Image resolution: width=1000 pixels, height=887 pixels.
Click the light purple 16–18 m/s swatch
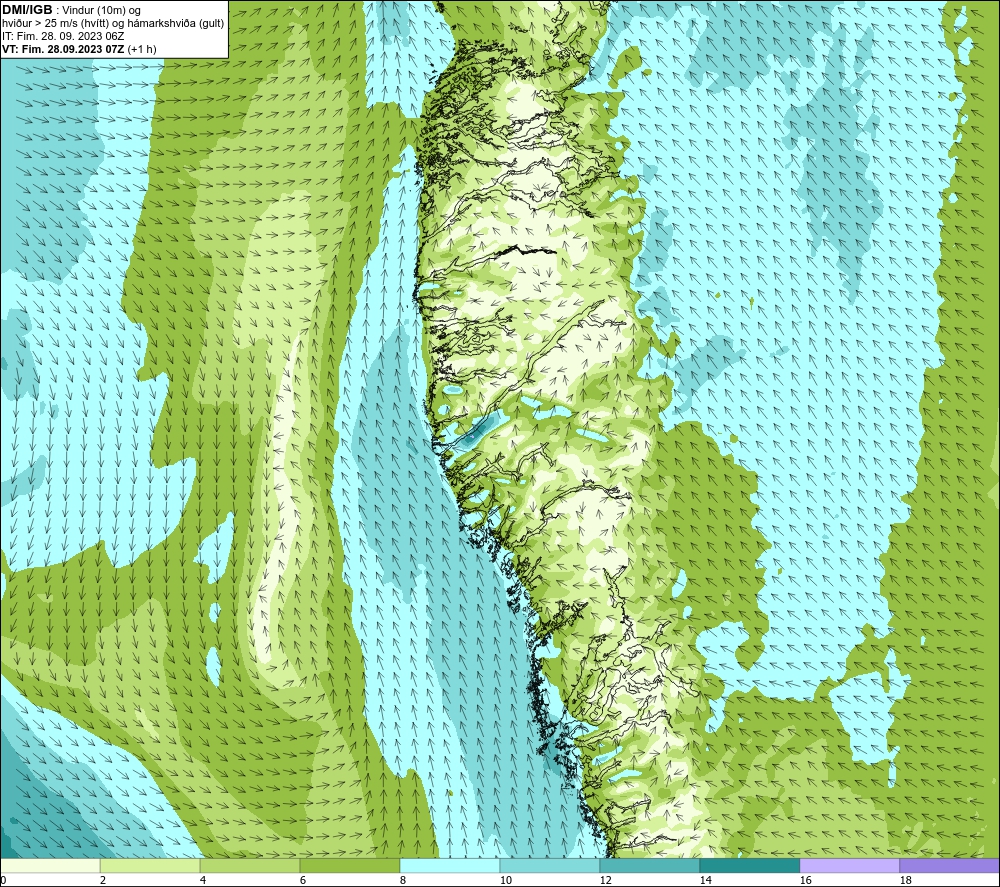[x=849, y=865]
